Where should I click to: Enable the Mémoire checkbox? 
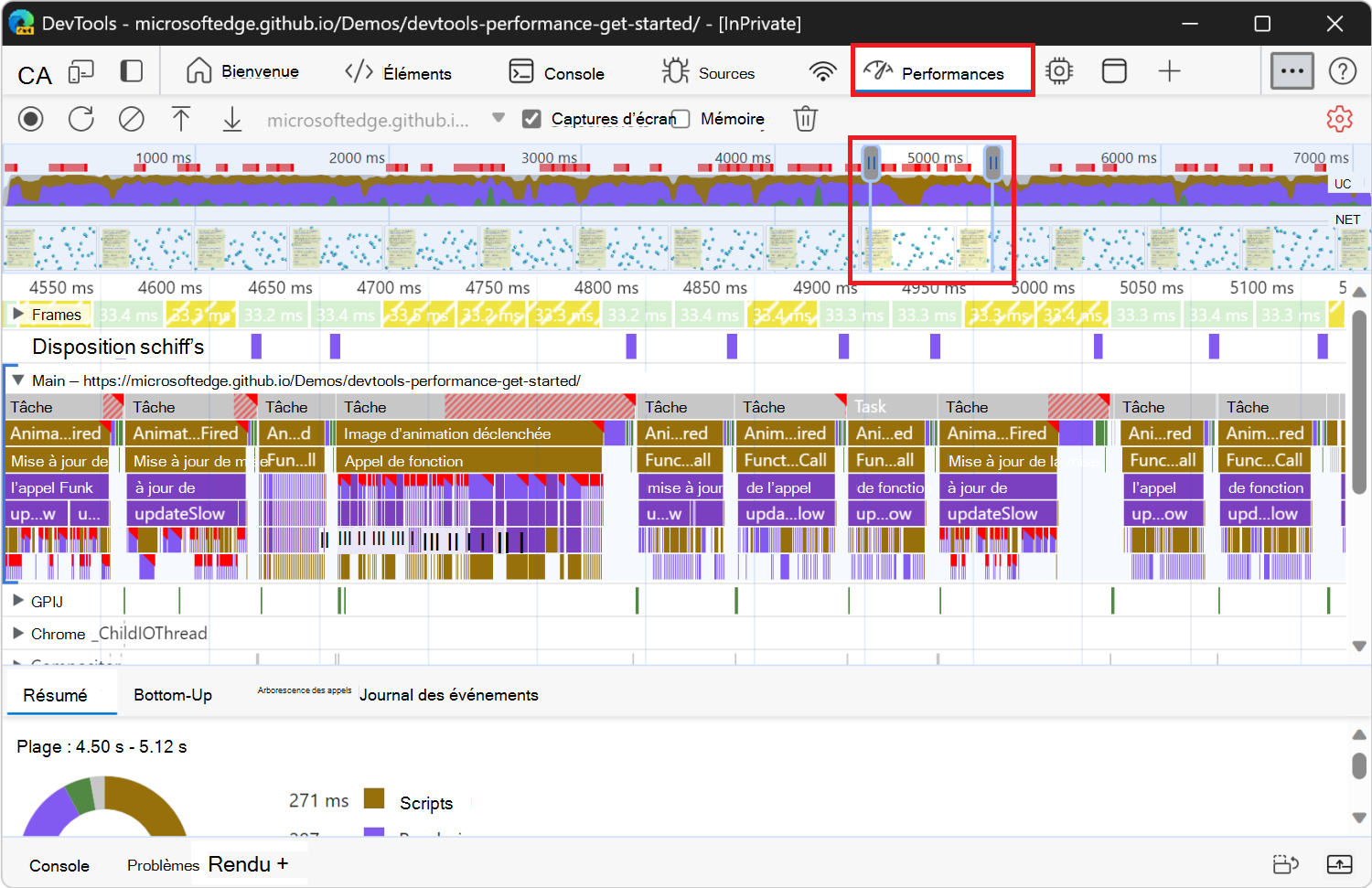tap(680, 119)
